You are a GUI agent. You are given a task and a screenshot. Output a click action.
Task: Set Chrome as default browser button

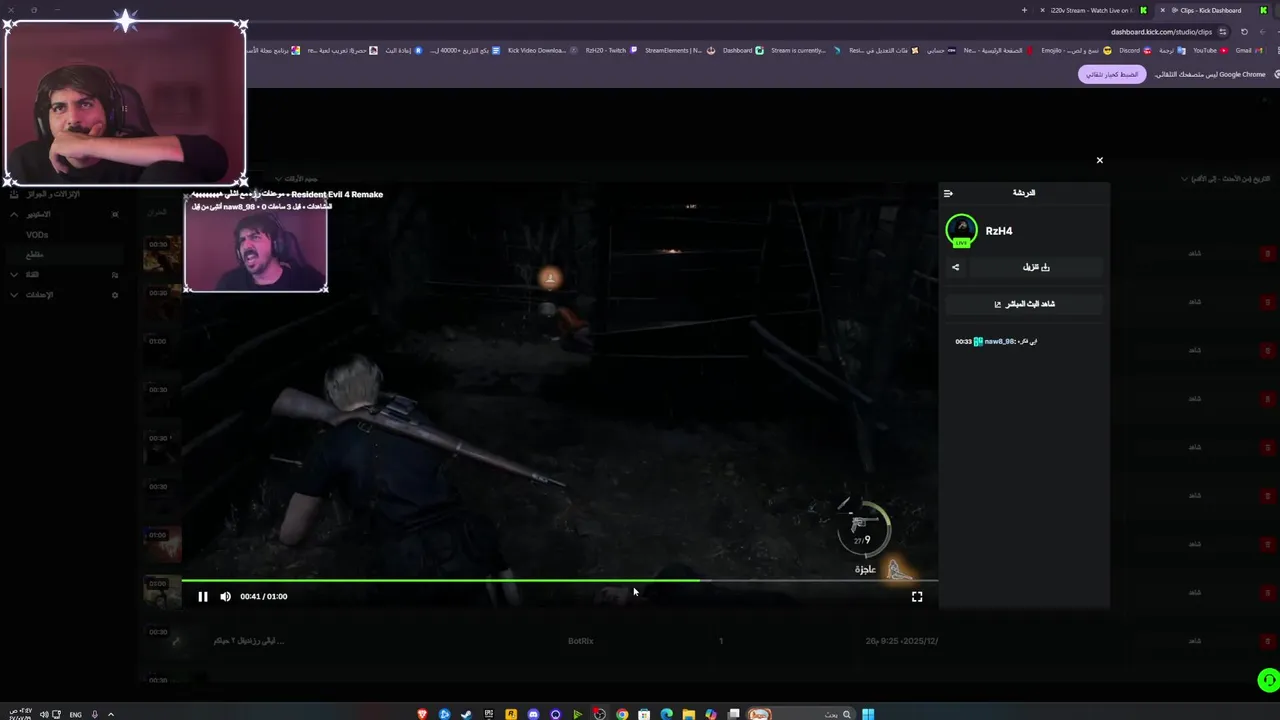pos(1112,74)
